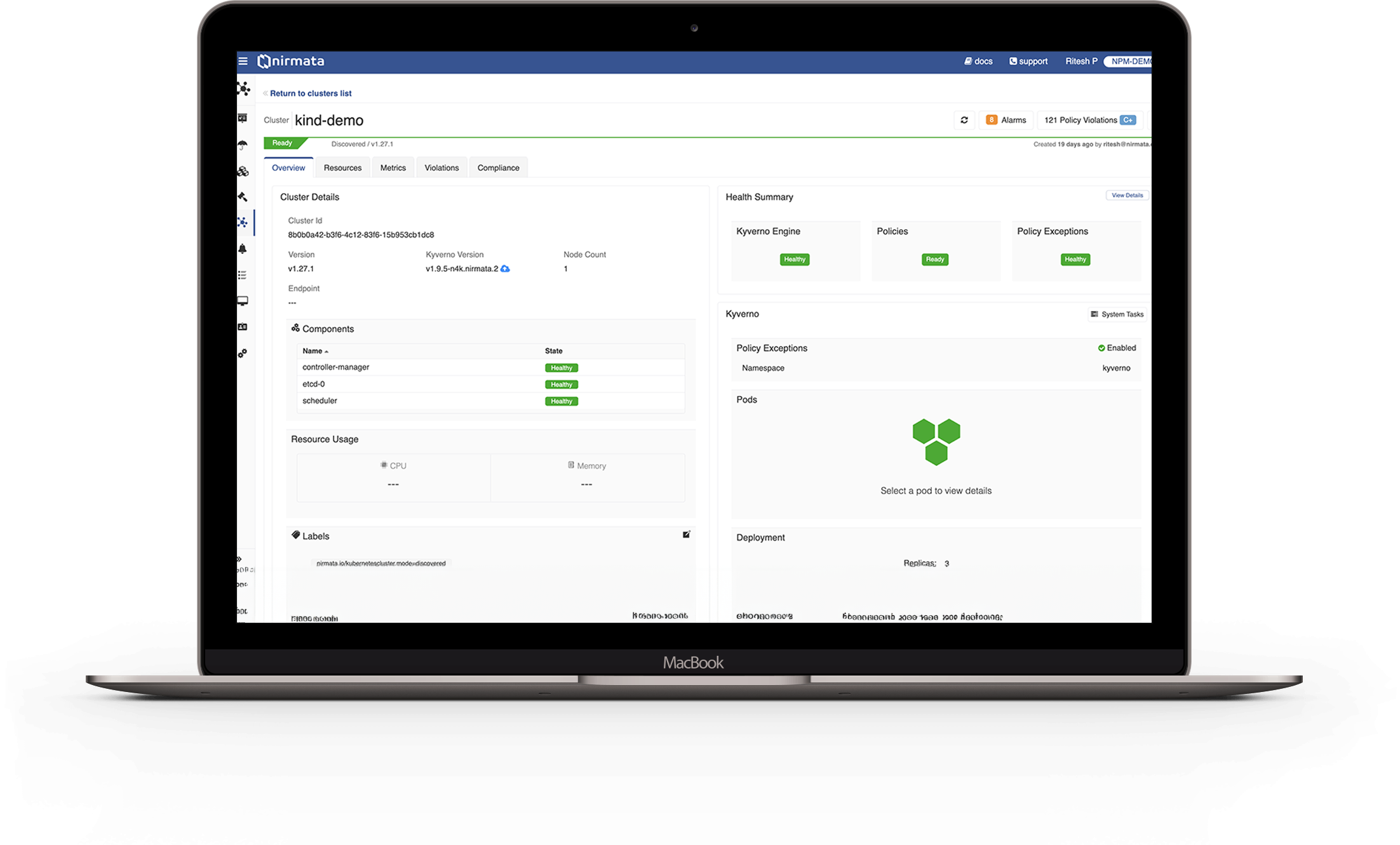Click the cluster topology/graph icon in sidebar

pyautogui.click(x=243, y=223)
